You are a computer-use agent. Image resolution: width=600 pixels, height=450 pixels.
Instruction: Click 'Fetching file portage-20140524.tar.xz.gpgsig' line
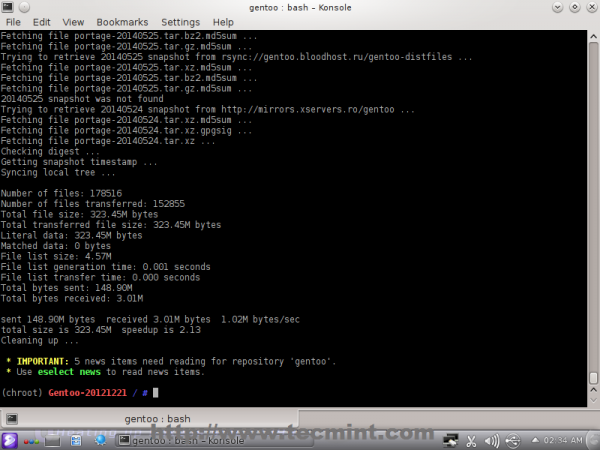tap(126, 130)
